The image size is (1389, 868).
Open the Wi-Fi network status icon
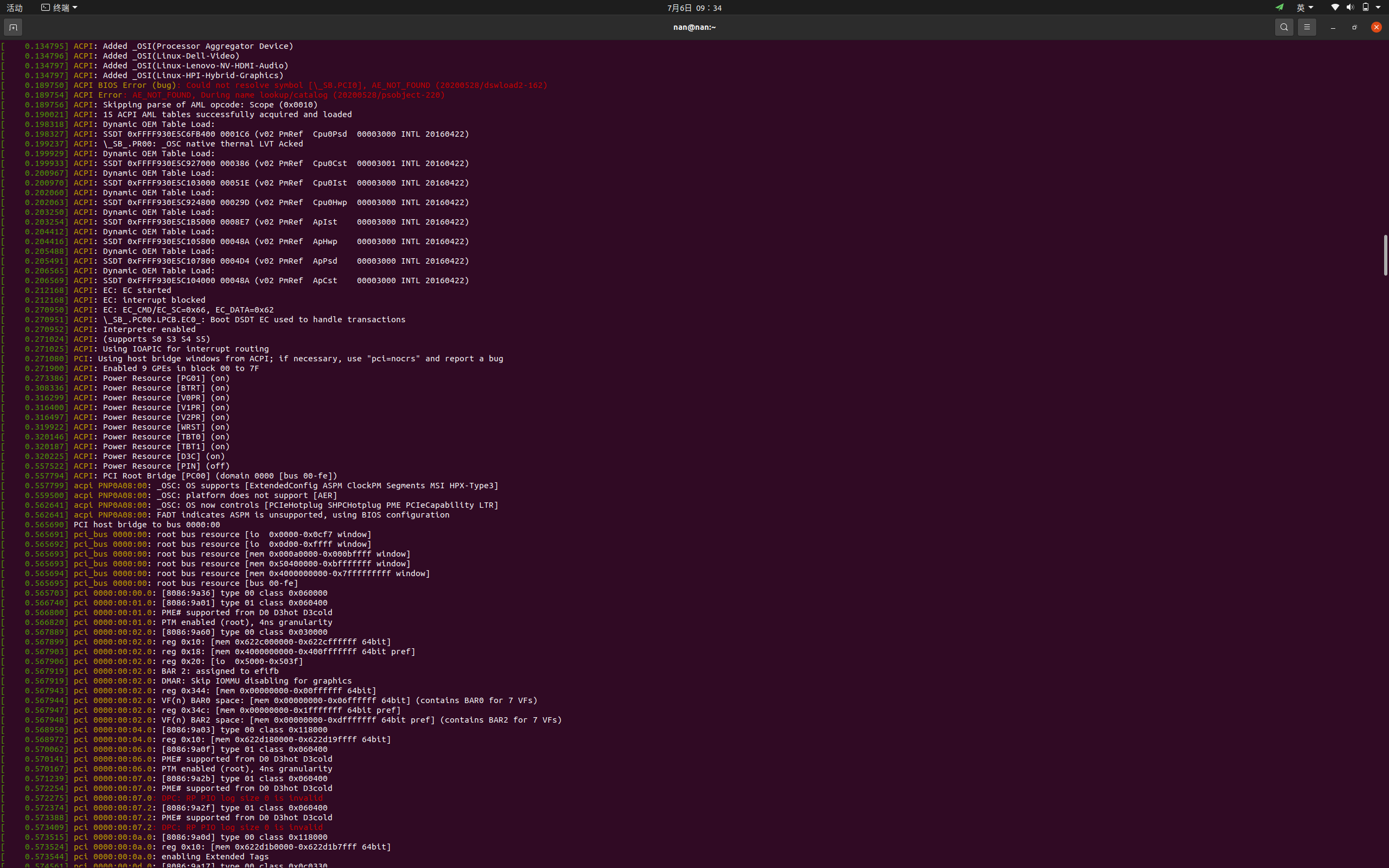pyautogui.click(x=1335, y=8)
